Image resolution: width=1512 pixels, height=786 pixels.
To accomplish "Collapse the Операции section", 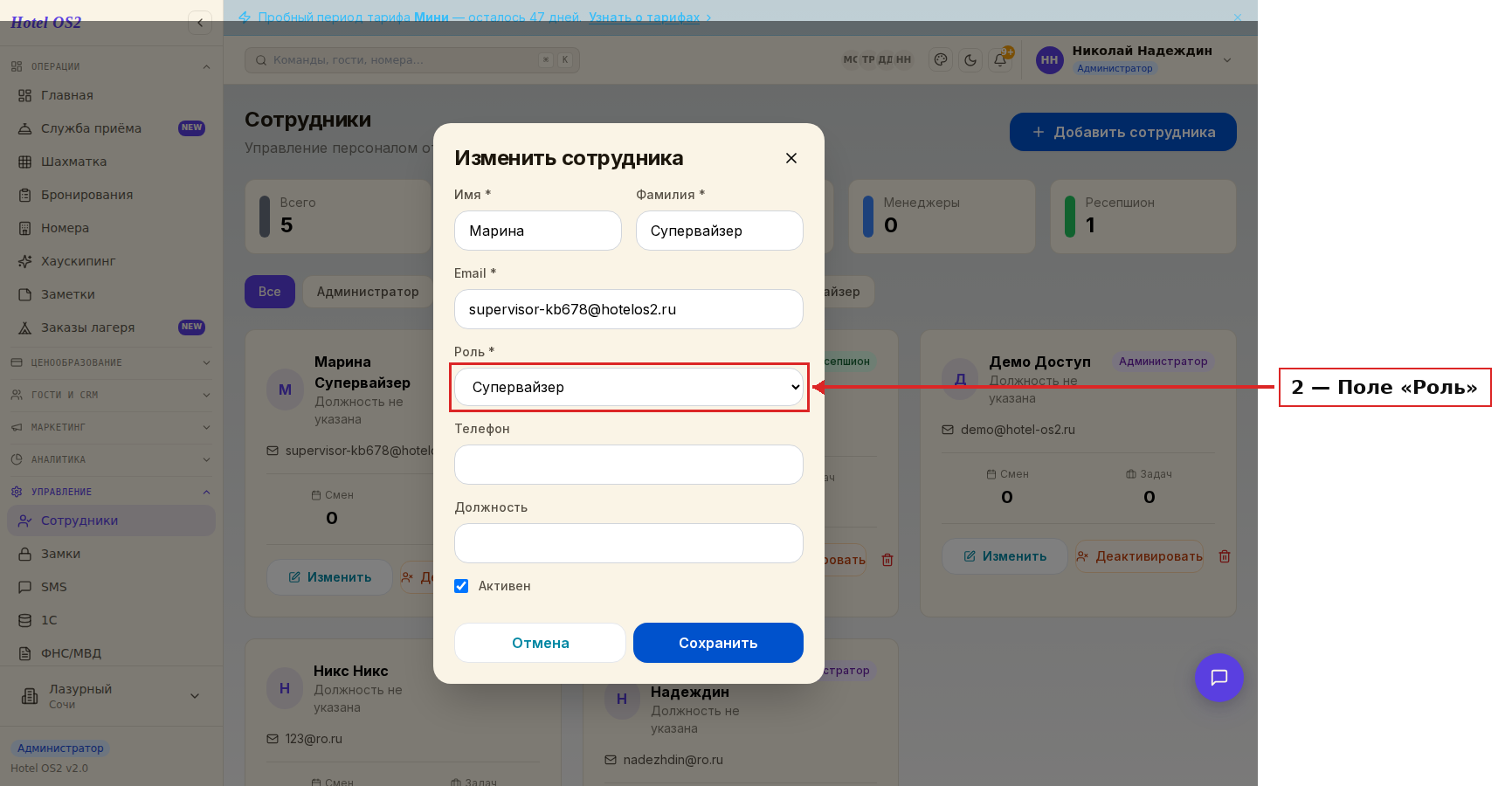I will (111, 66).
